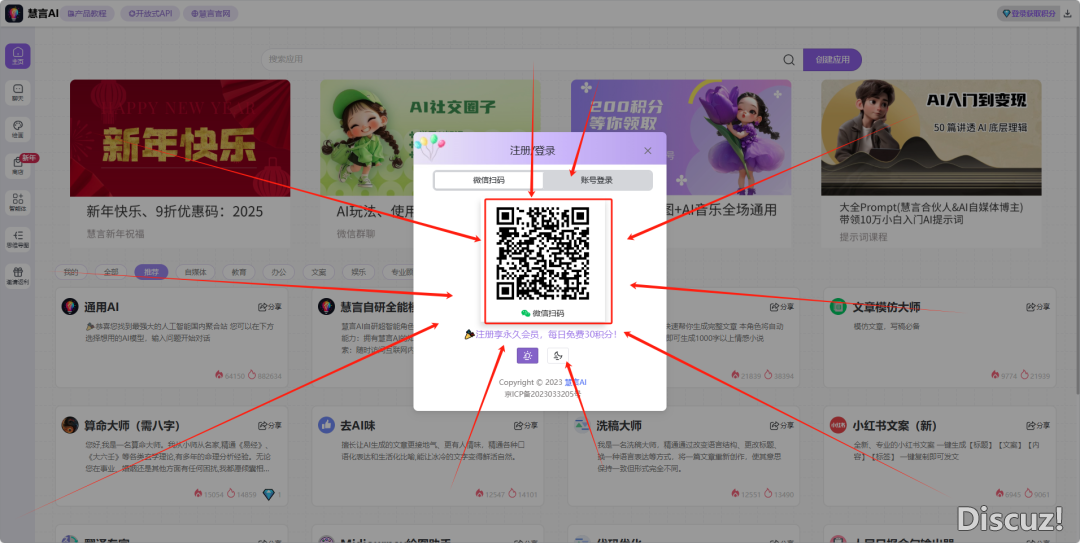Click the 注册享永久会员 promo text

pos(541,334)
